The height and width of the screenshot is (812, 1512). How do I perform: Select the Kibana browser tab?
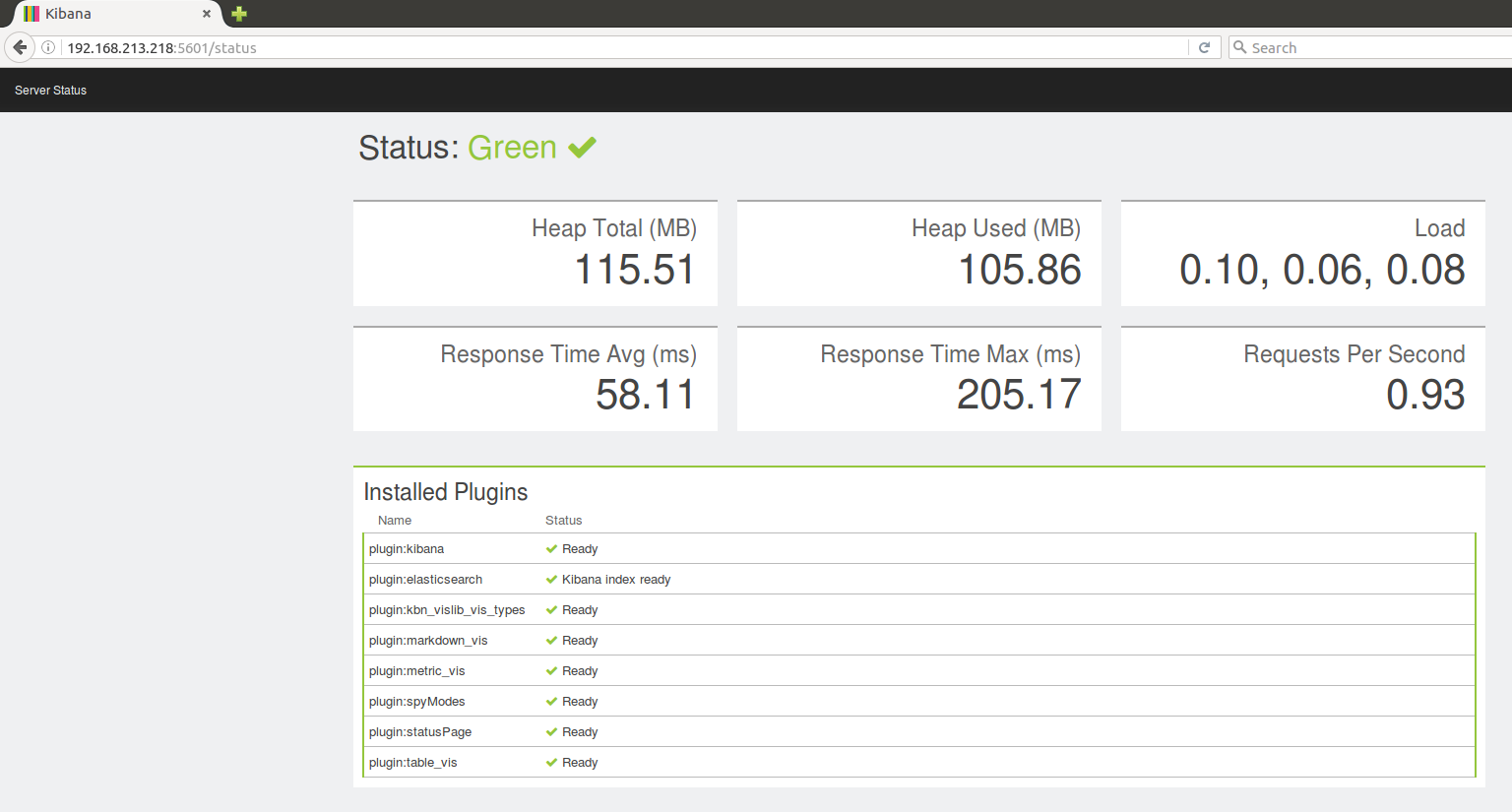tap(108, 14)
